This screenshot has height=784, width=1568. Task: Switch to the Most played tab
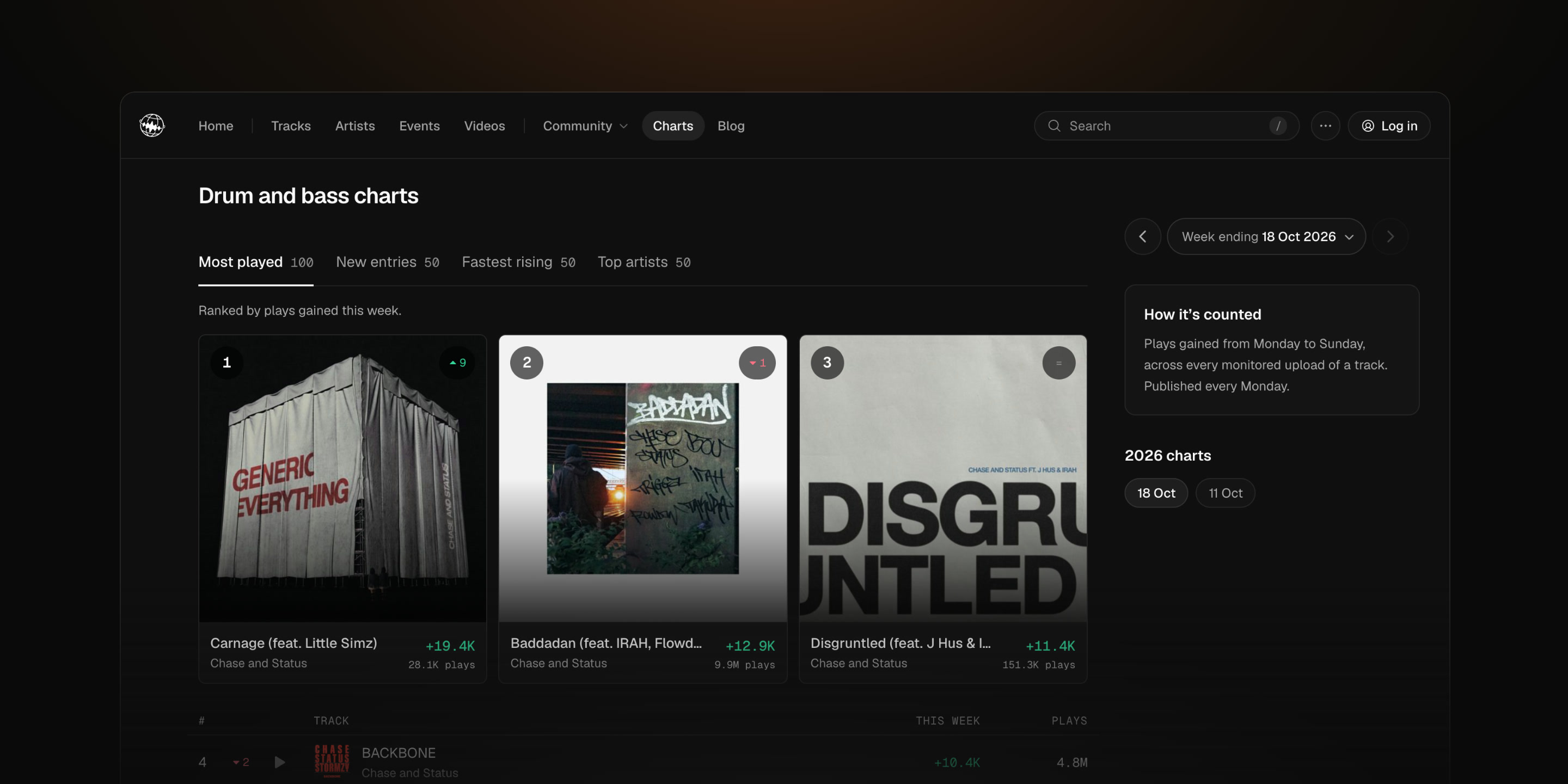(256, 262)
